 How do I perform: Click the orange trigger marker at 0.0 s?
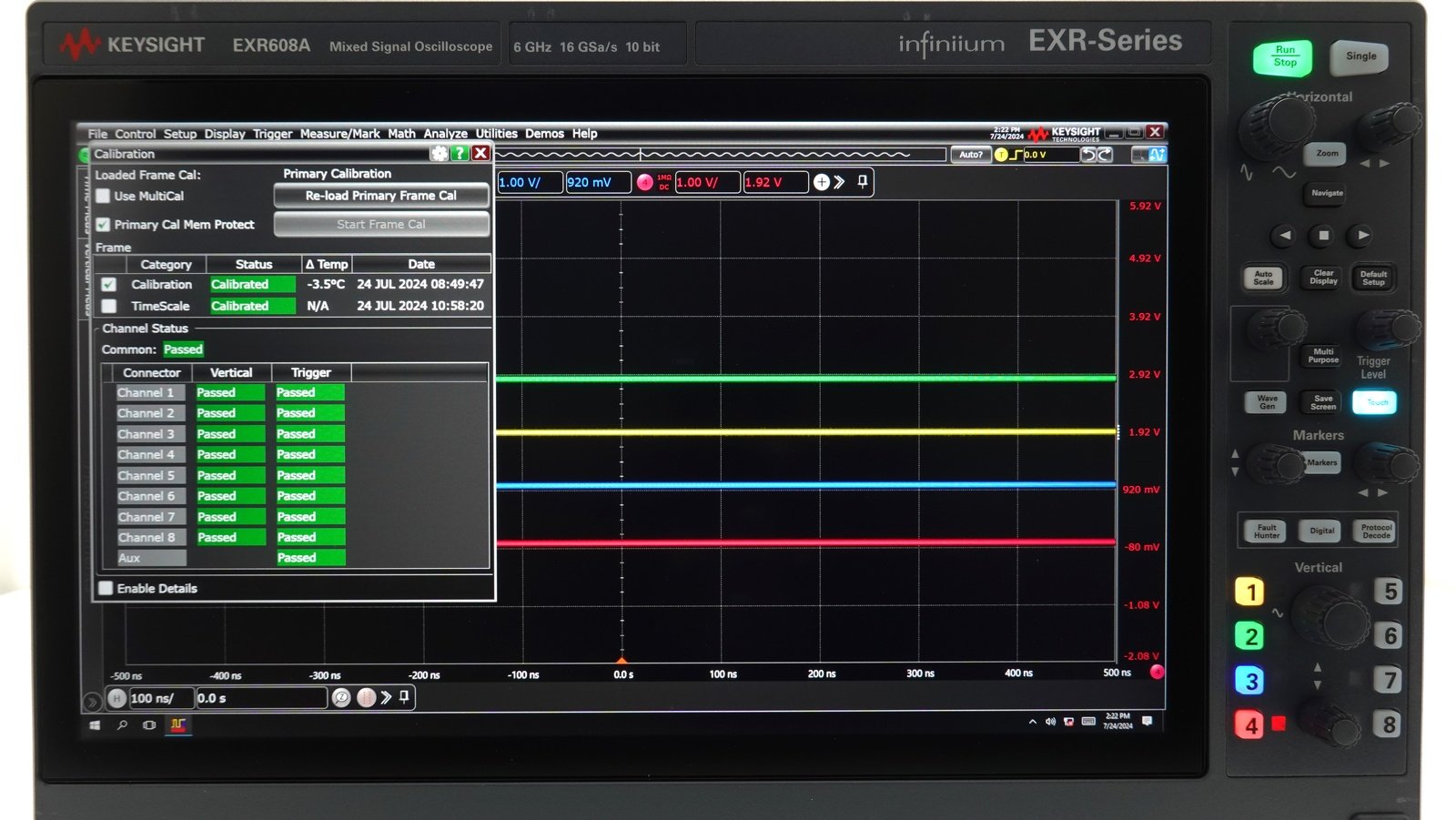622,660
